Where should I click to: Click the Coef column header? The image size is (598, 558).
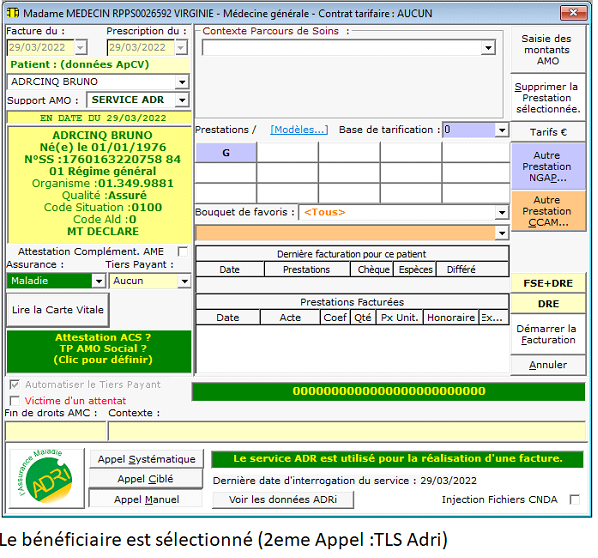pyautogui.click(x=335, y=317)
